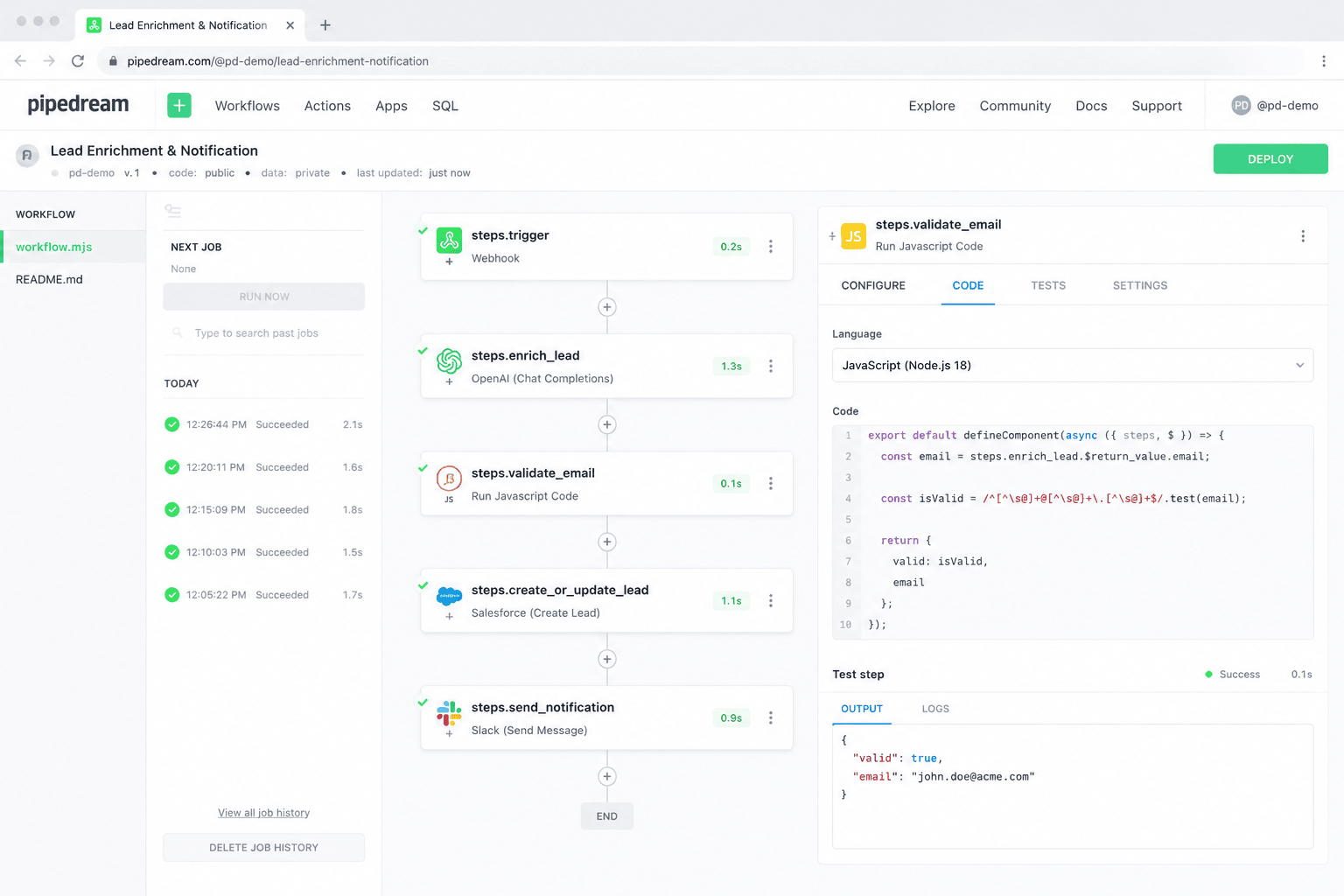The image size is (1344, 896).
Task: Open View all job history link
Action: [263, 813]
